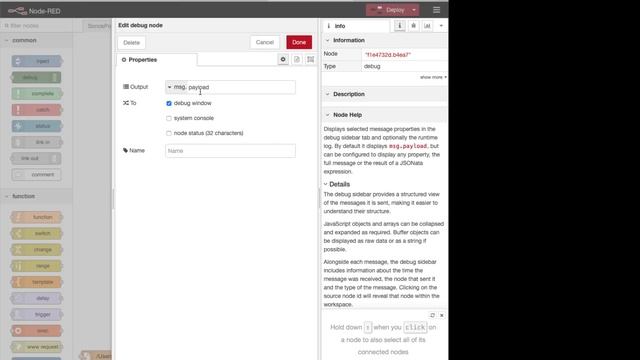Open the debug bug sidebar icon
The image size is (640, 360).
click(413, 26)
